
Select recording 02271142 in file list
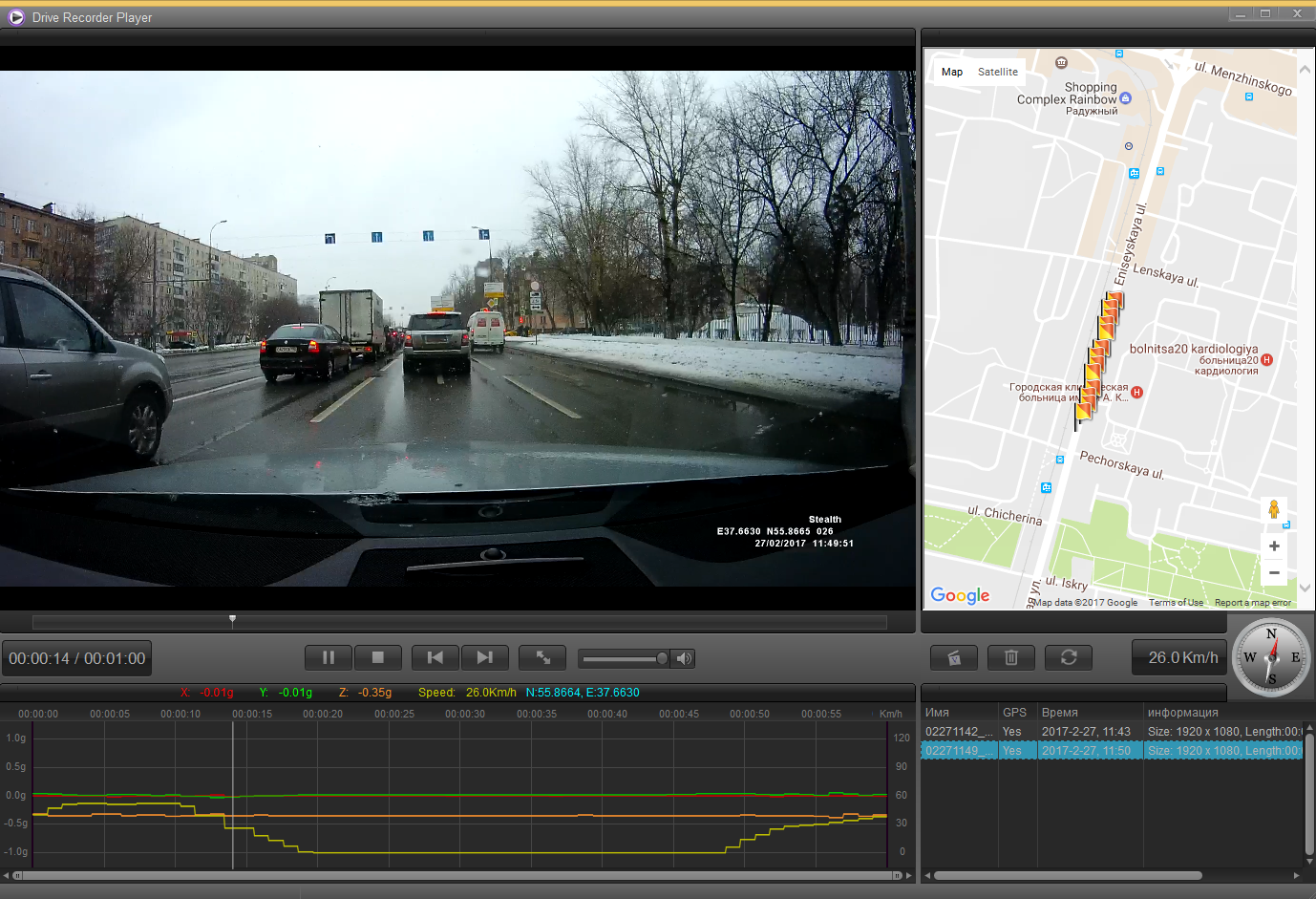pyautogui.click(x=1112, y=732)
